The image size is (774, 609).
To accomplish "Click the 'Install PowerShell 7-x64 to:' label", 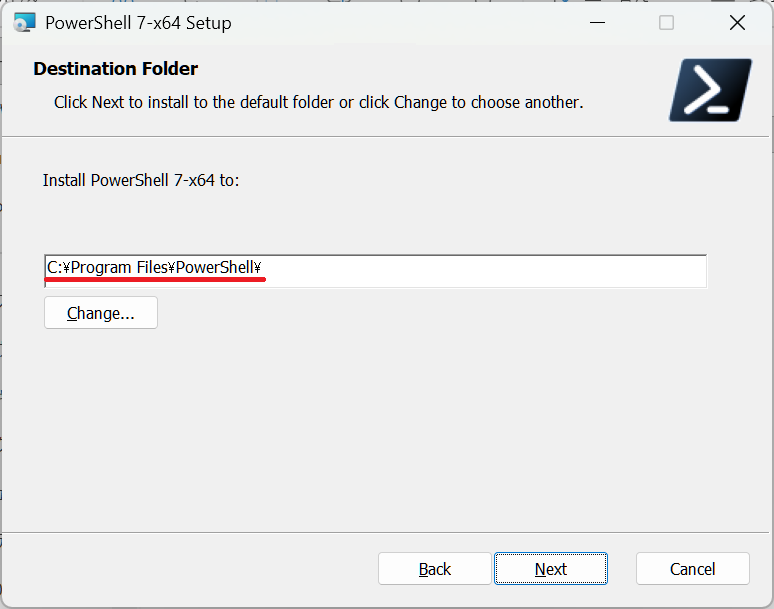I will pyautogui.click(x=141, y=181).
